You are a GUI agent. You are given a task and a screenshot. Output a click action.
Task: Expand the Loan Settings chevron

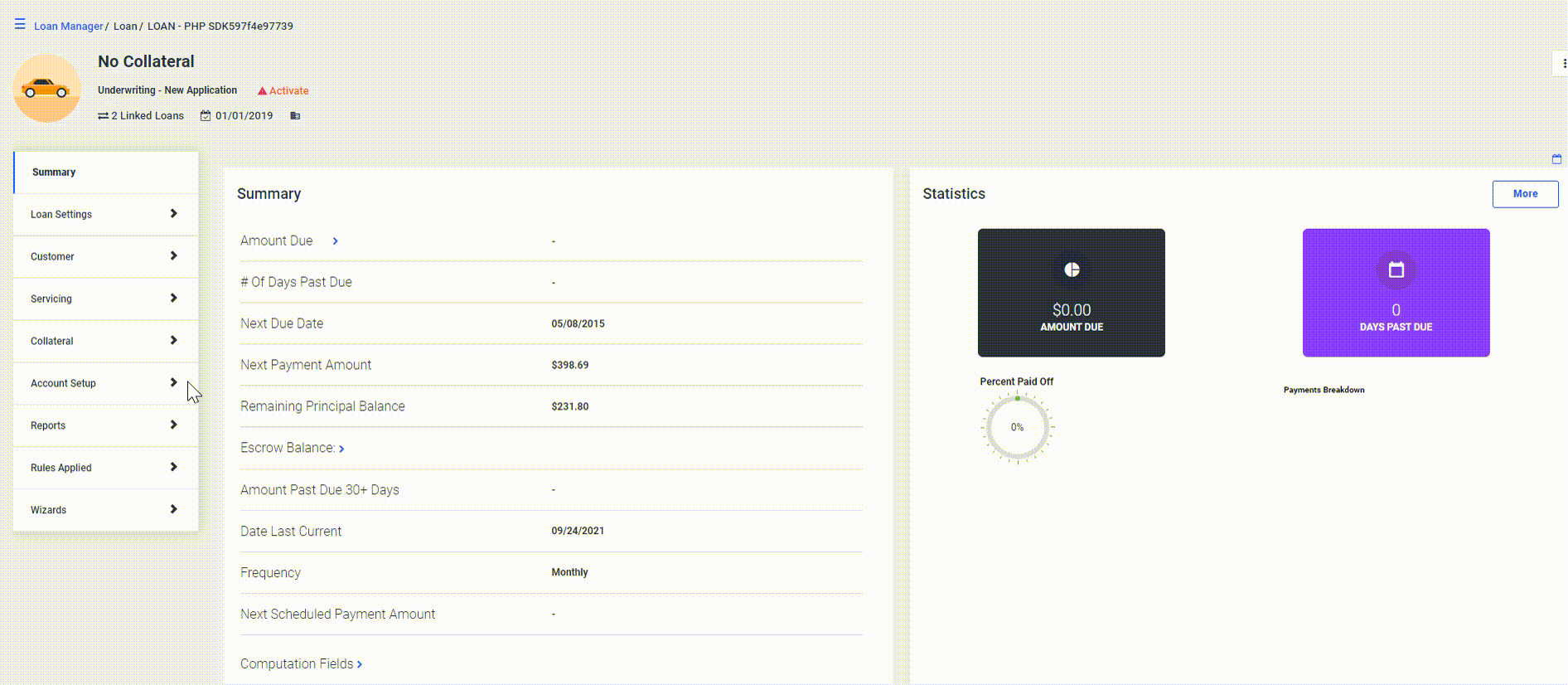[173, 214]
